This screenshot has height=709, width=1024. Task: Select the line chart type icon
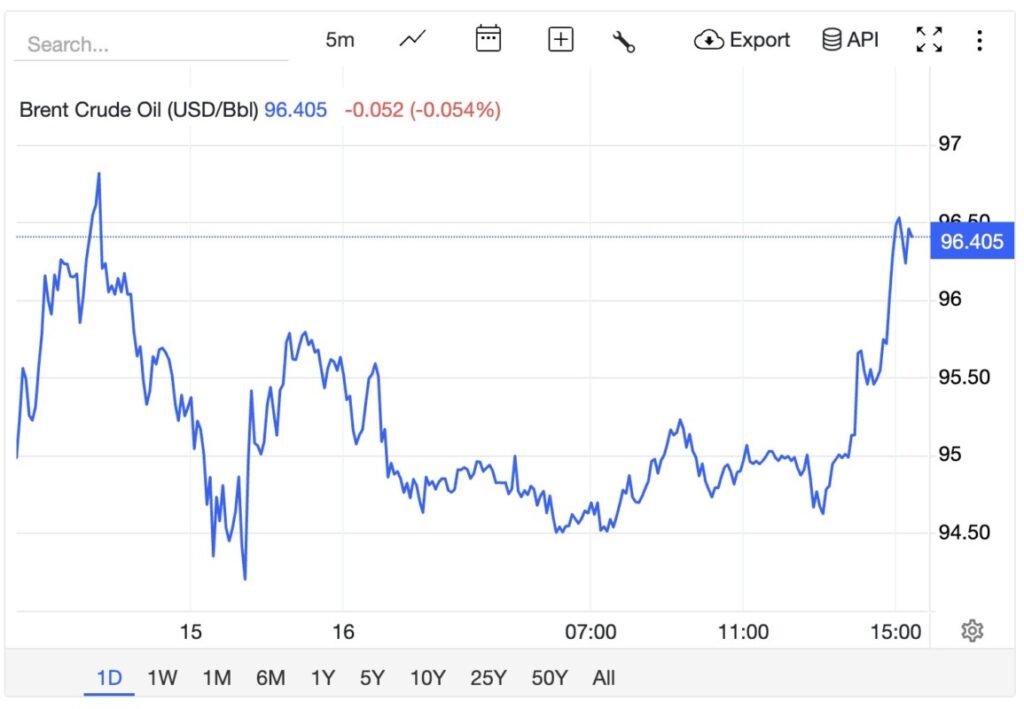pyautogui.click(x=412, y=39)
